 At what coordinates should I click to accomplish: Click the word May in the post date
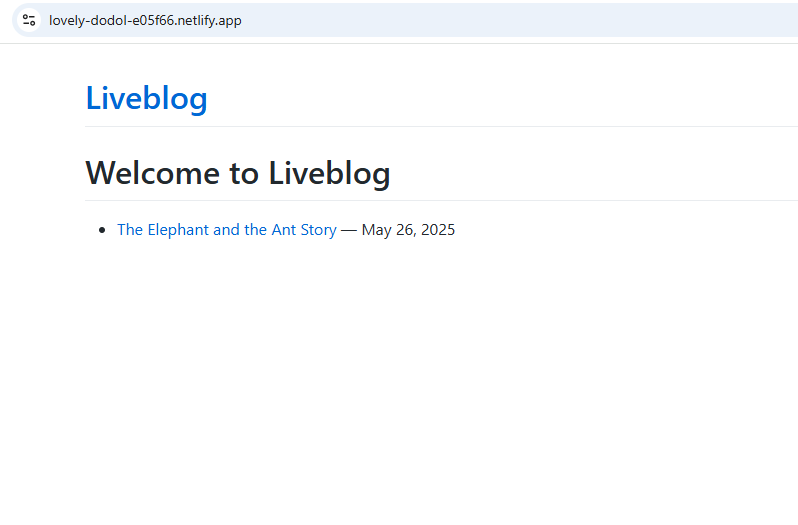[x=377, y=229]
